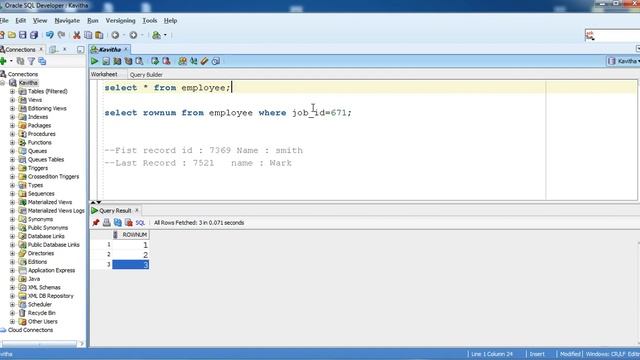
Task: Select the Worksheet tab
Action: [x=104, y=75]
